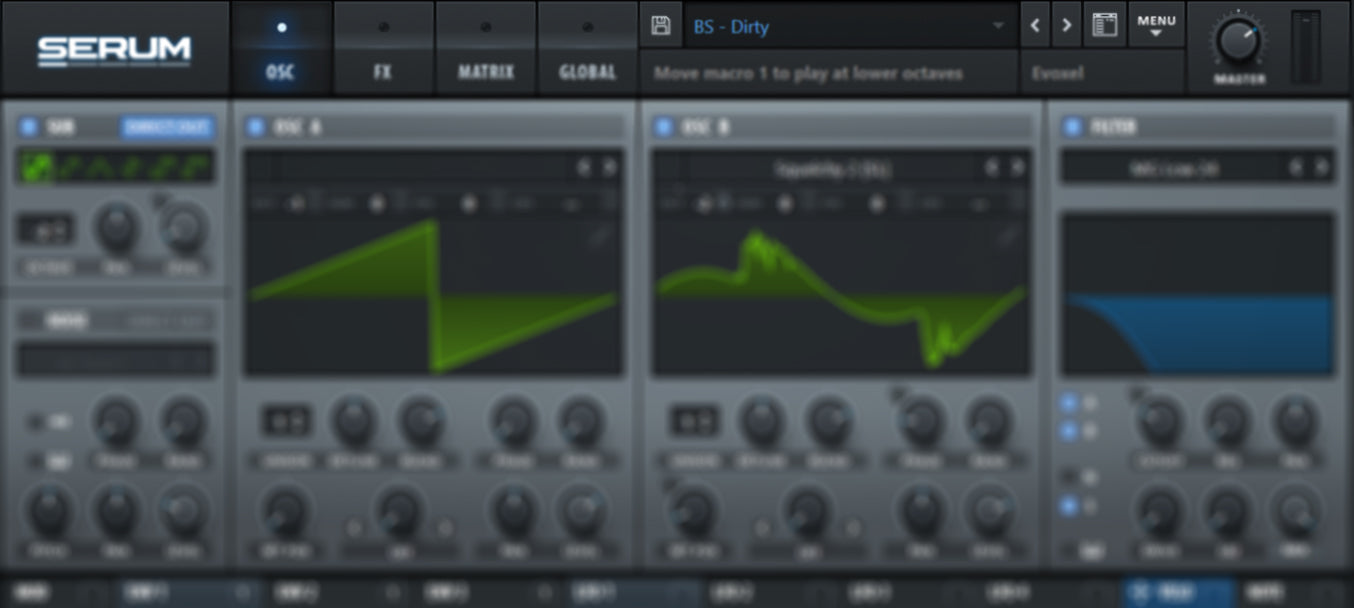Screen dimensions: 1354x608
Task: Save the preset with the floppy disk icon
Action: 660,26
